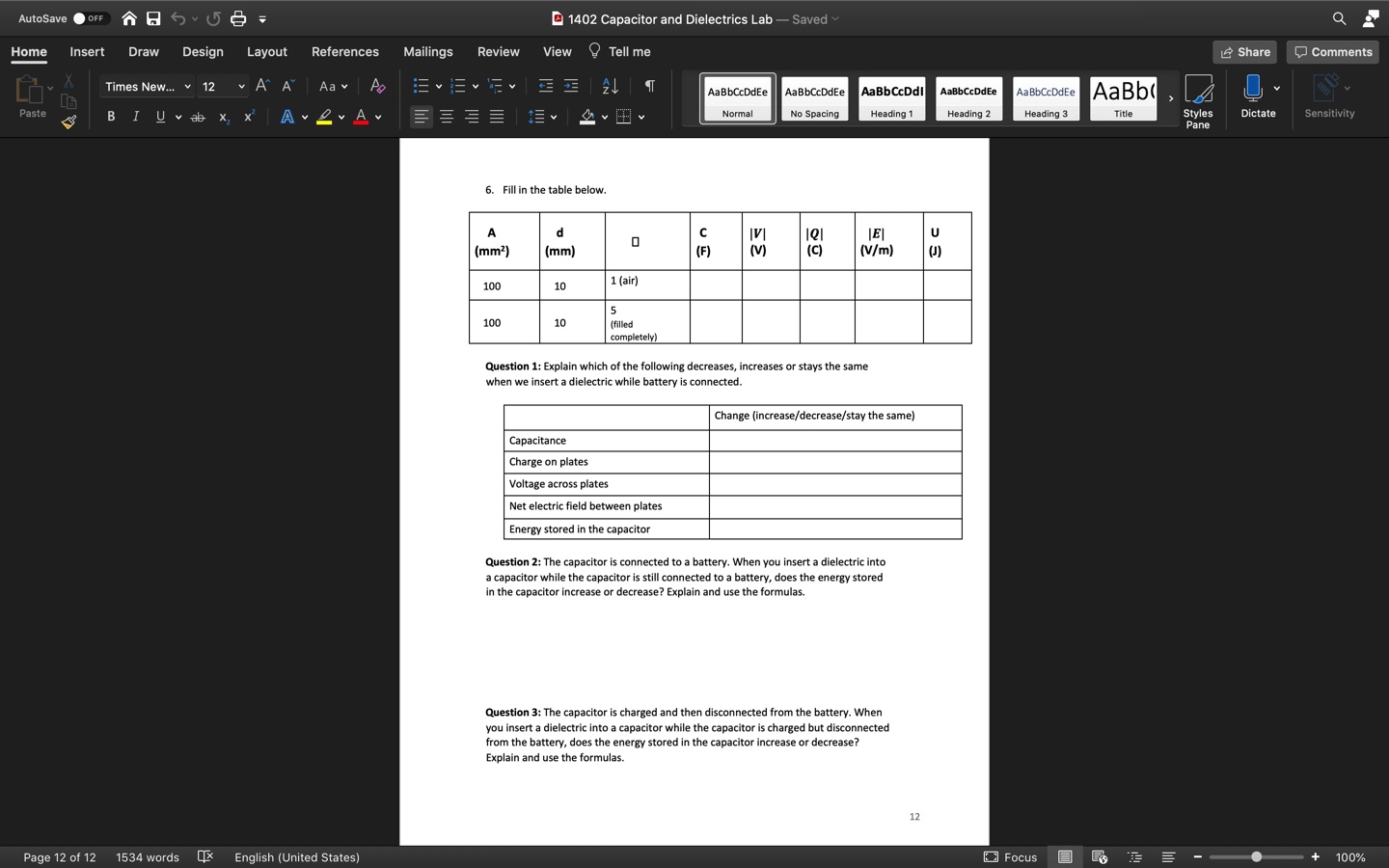Check spelling and grammar status icon
Screen dimensions: 1389x868
pos(205,856)
